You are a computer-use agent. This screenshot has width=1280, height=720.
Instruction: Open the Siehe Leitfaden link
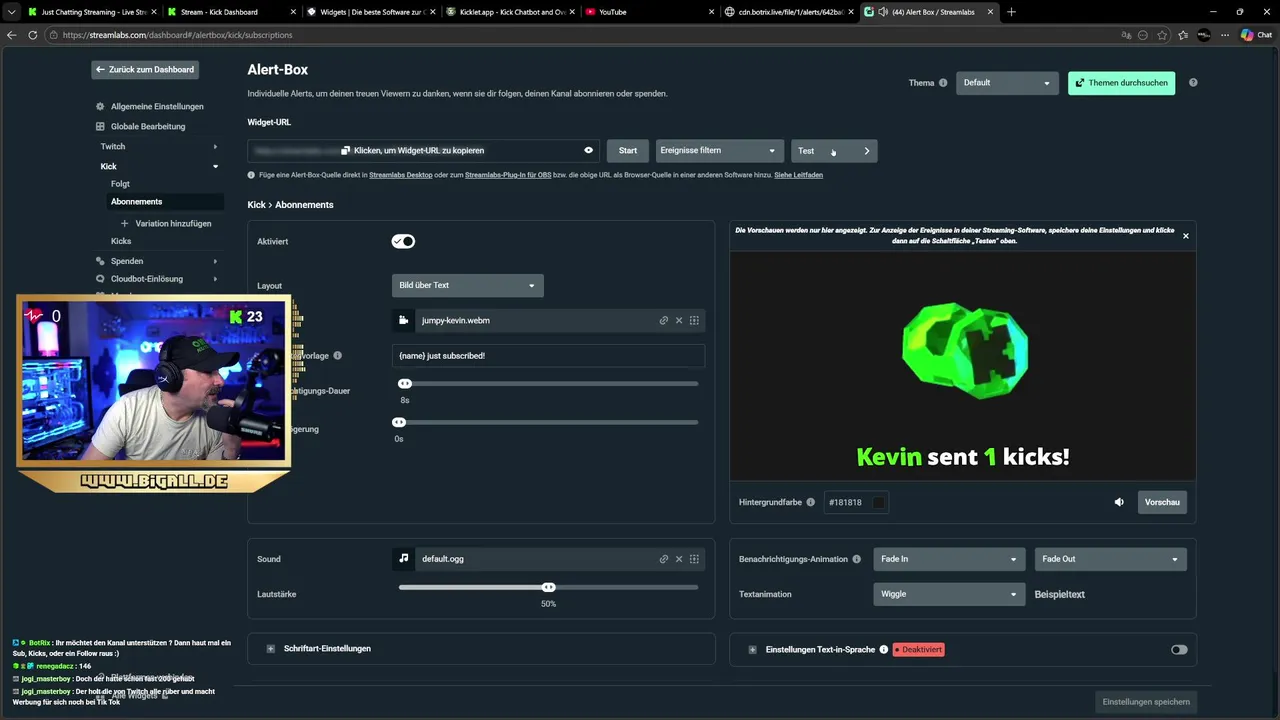(x=798, y=175)
